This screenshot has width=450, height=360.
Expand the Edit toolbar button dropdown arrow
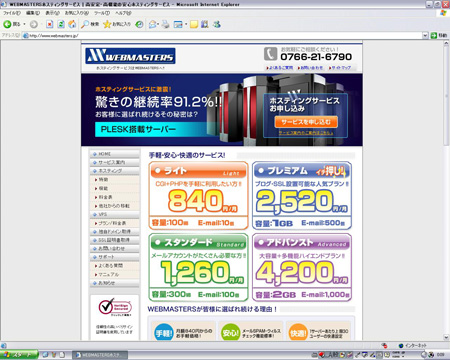(186, 24)
